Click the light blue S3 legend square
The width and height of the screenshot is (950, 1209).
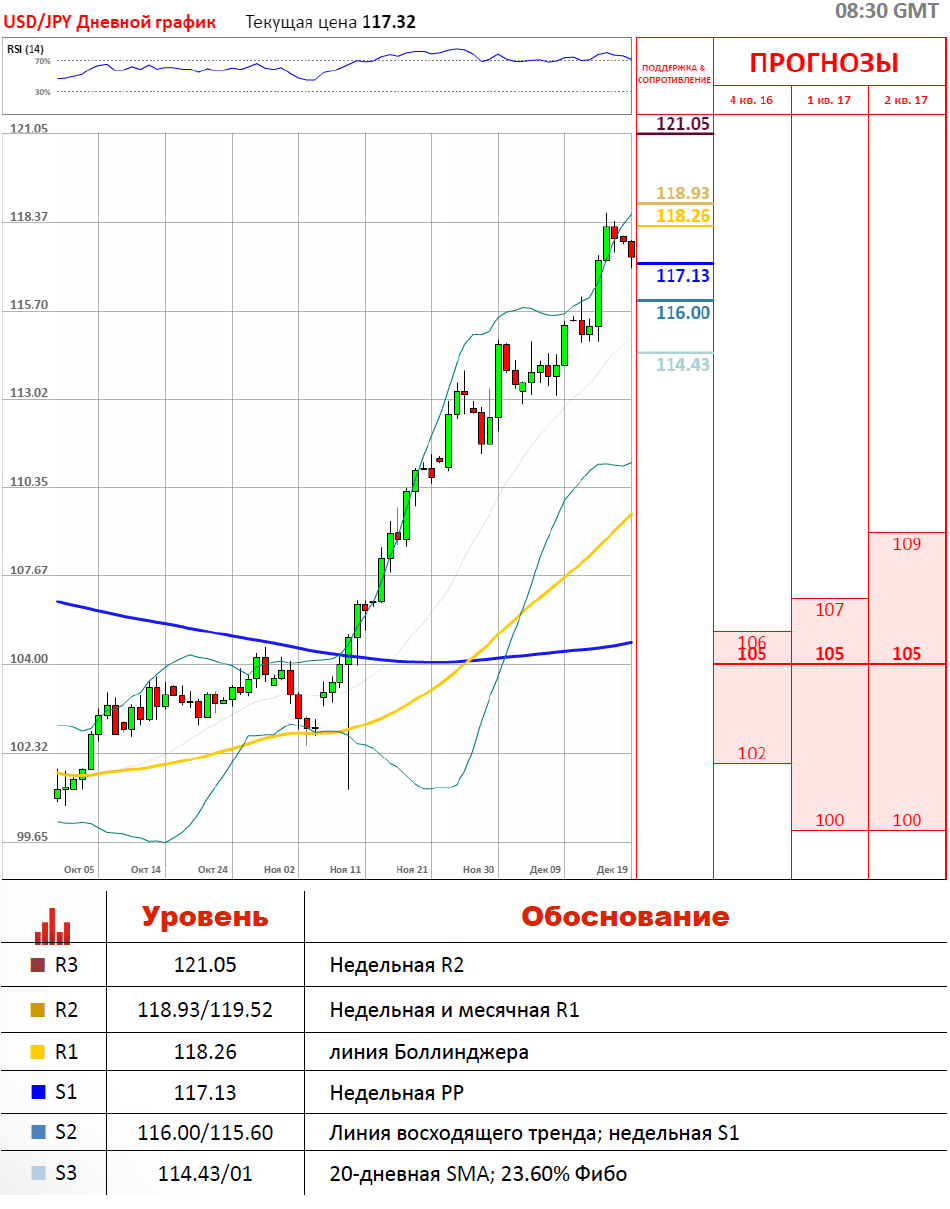tap(38, 1174)
